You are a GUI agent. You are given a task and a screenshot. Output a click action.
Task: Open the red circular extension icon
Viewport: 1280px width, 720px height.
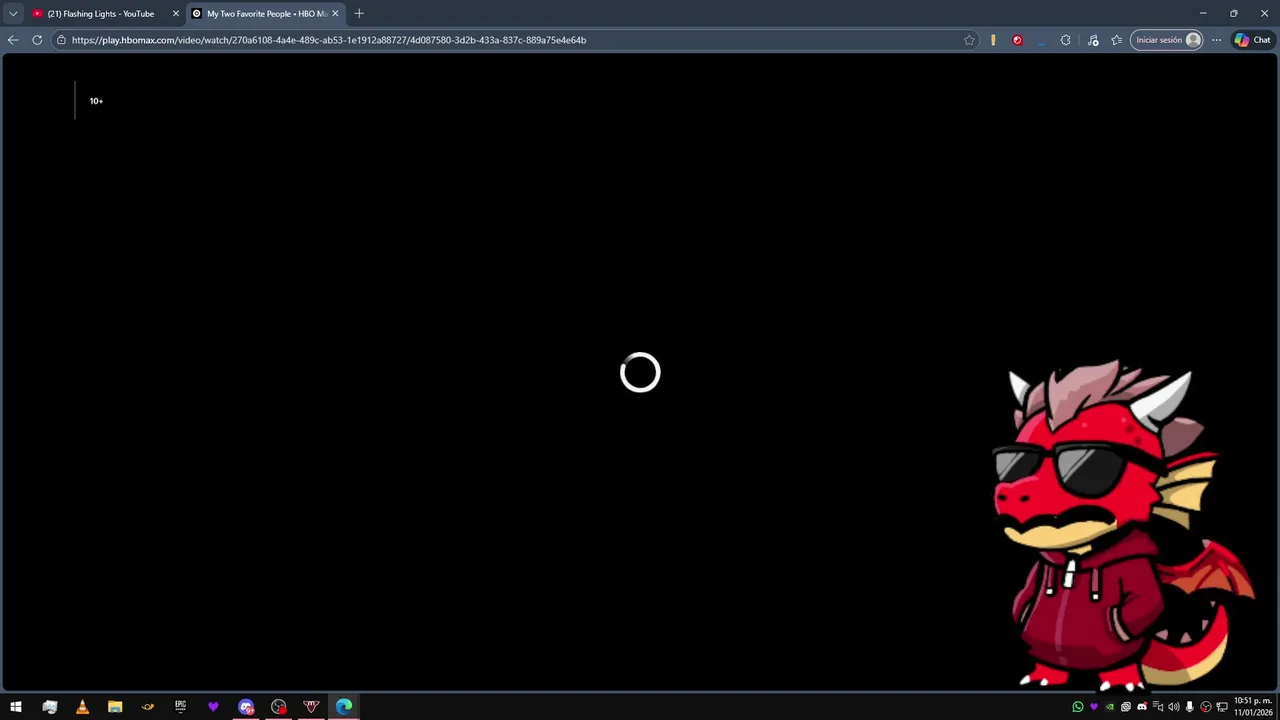(x=1017, y=40)
